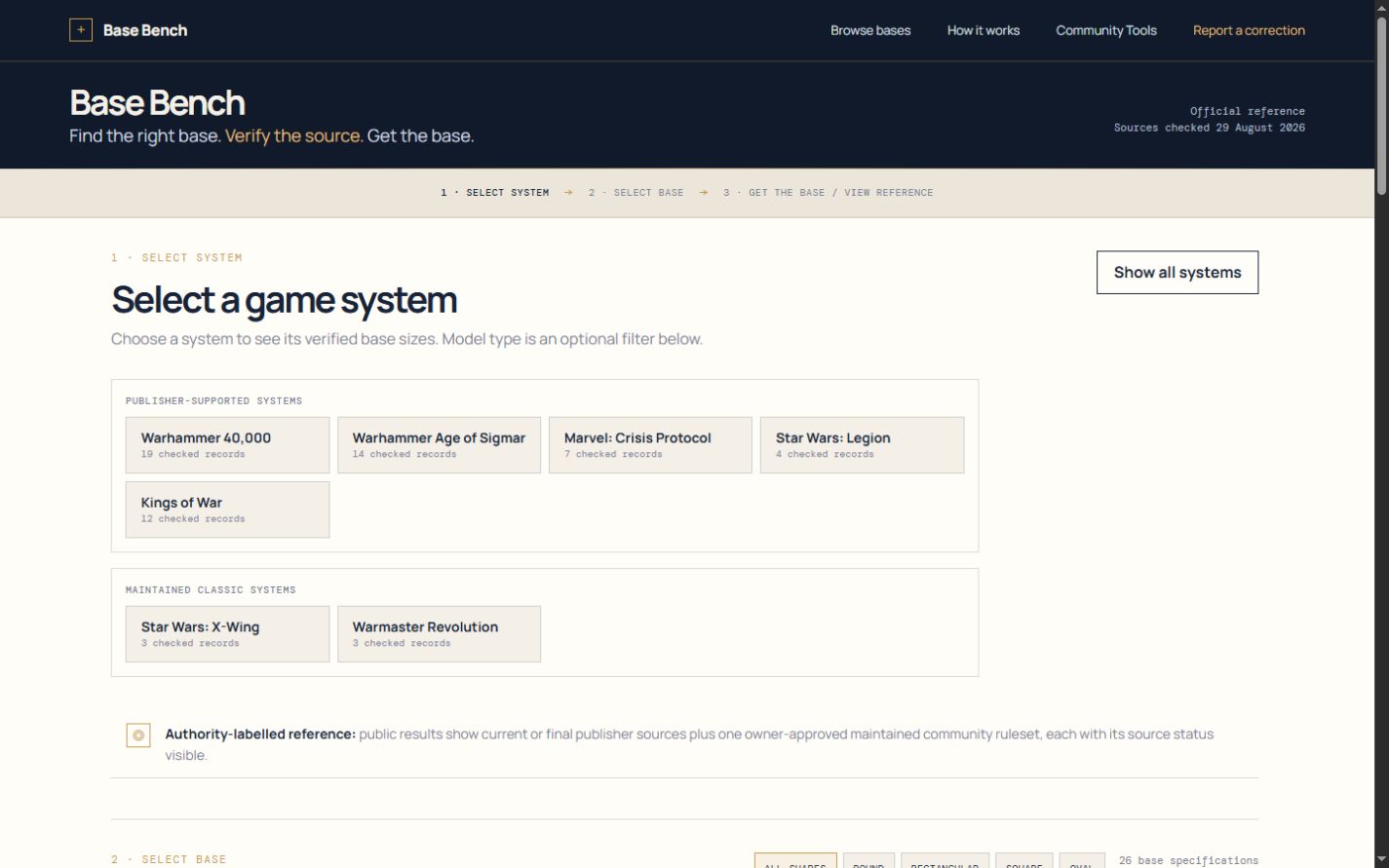
Task: Click the '26 base specifications' count
Action: tap(1188, 860)
